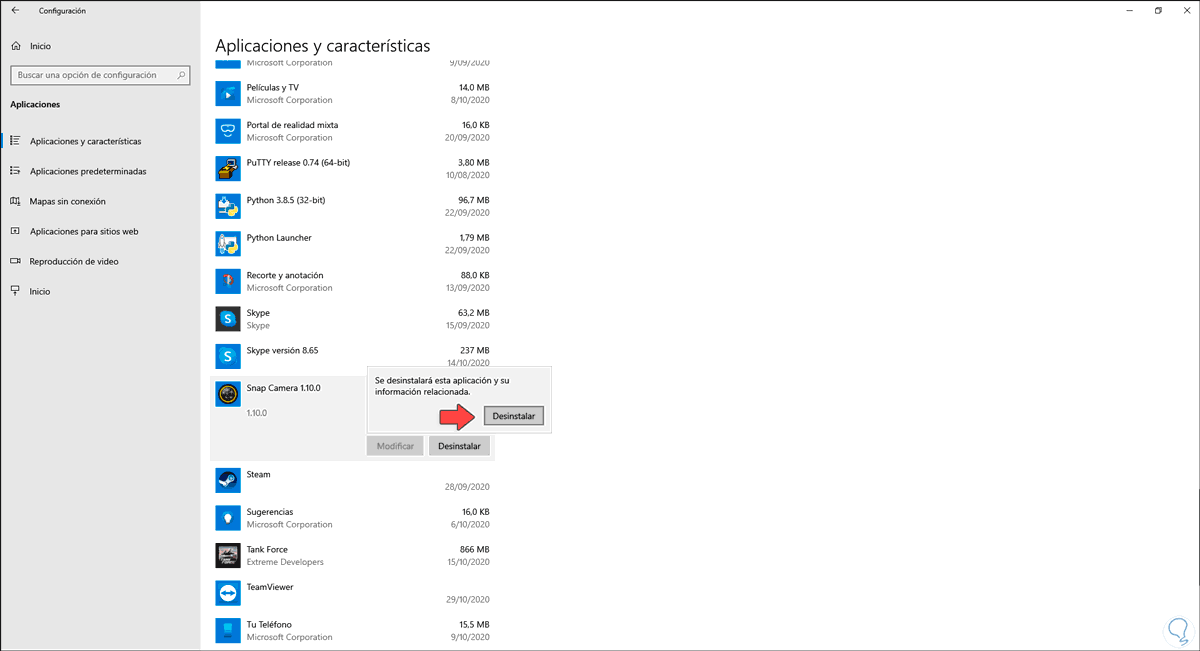Select the Tank Force app icon
Image resolution: width=1200 pixels, height=651 pixels.
click(227, 555)
